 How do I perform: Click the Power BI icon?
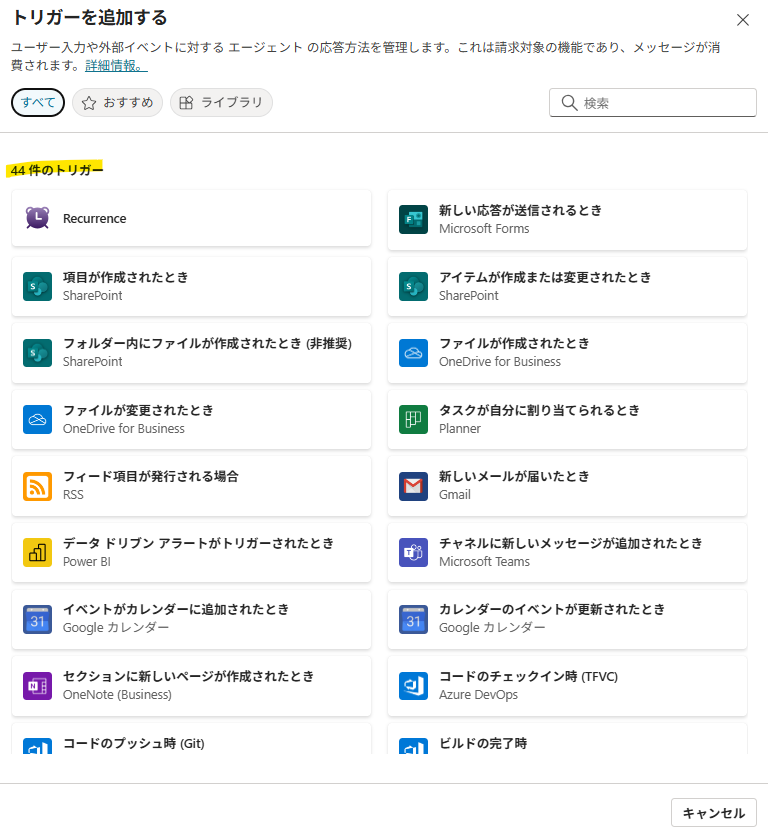[37, 552]
